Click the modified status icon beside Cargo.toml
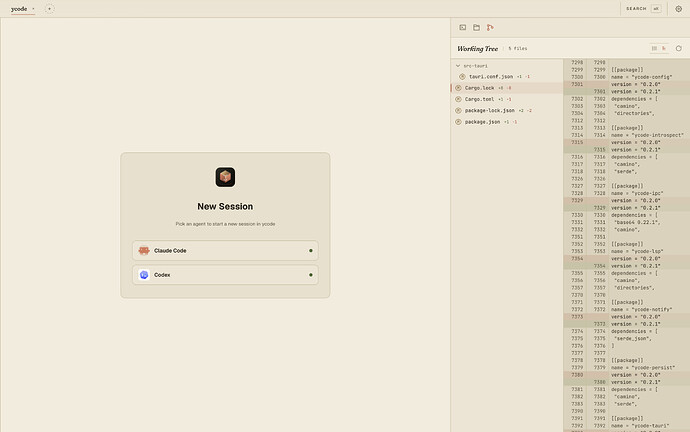 tap(458, 99)
